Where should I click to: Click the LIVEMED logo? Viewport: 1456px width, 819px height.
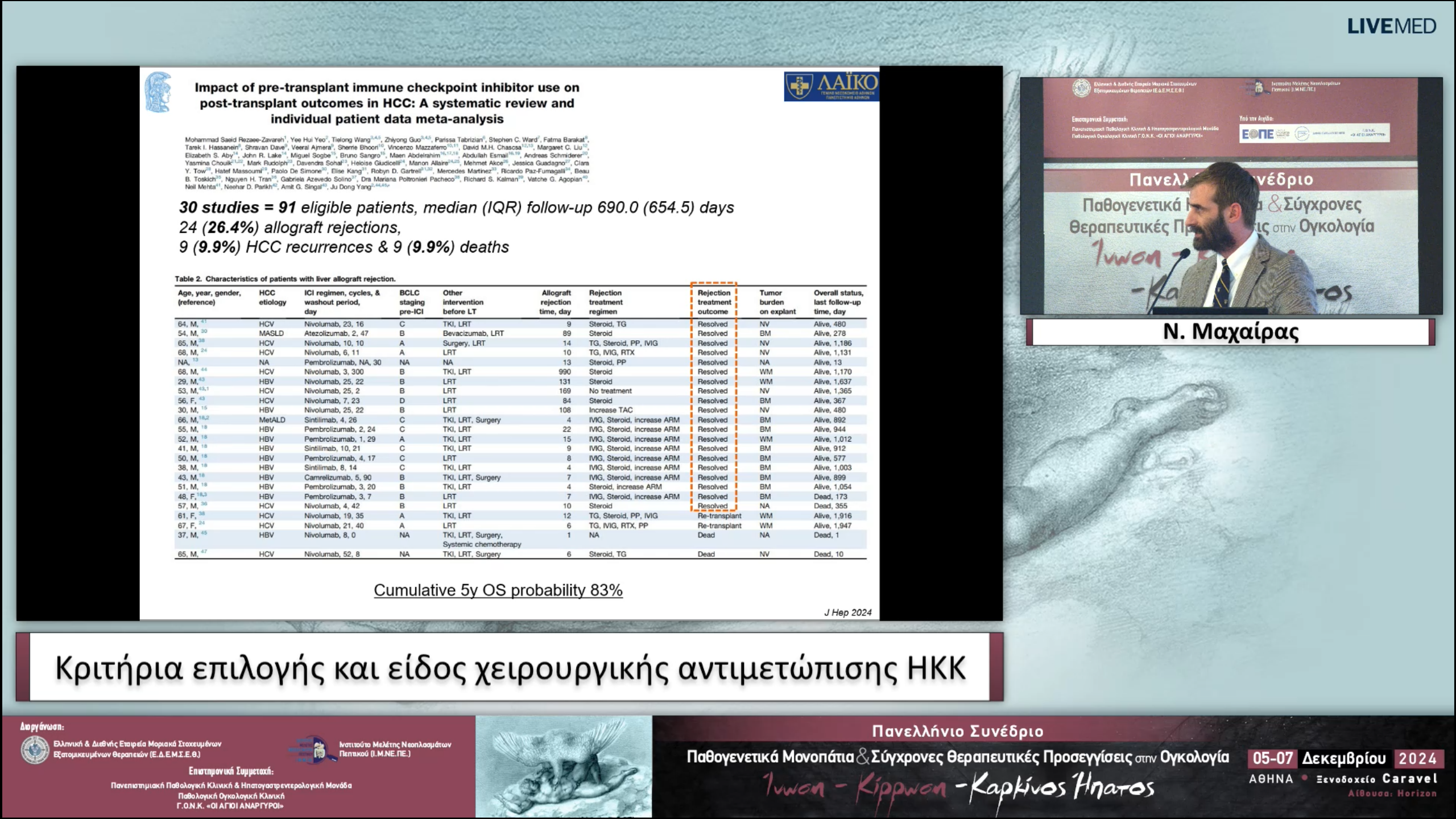(1391, 26)
